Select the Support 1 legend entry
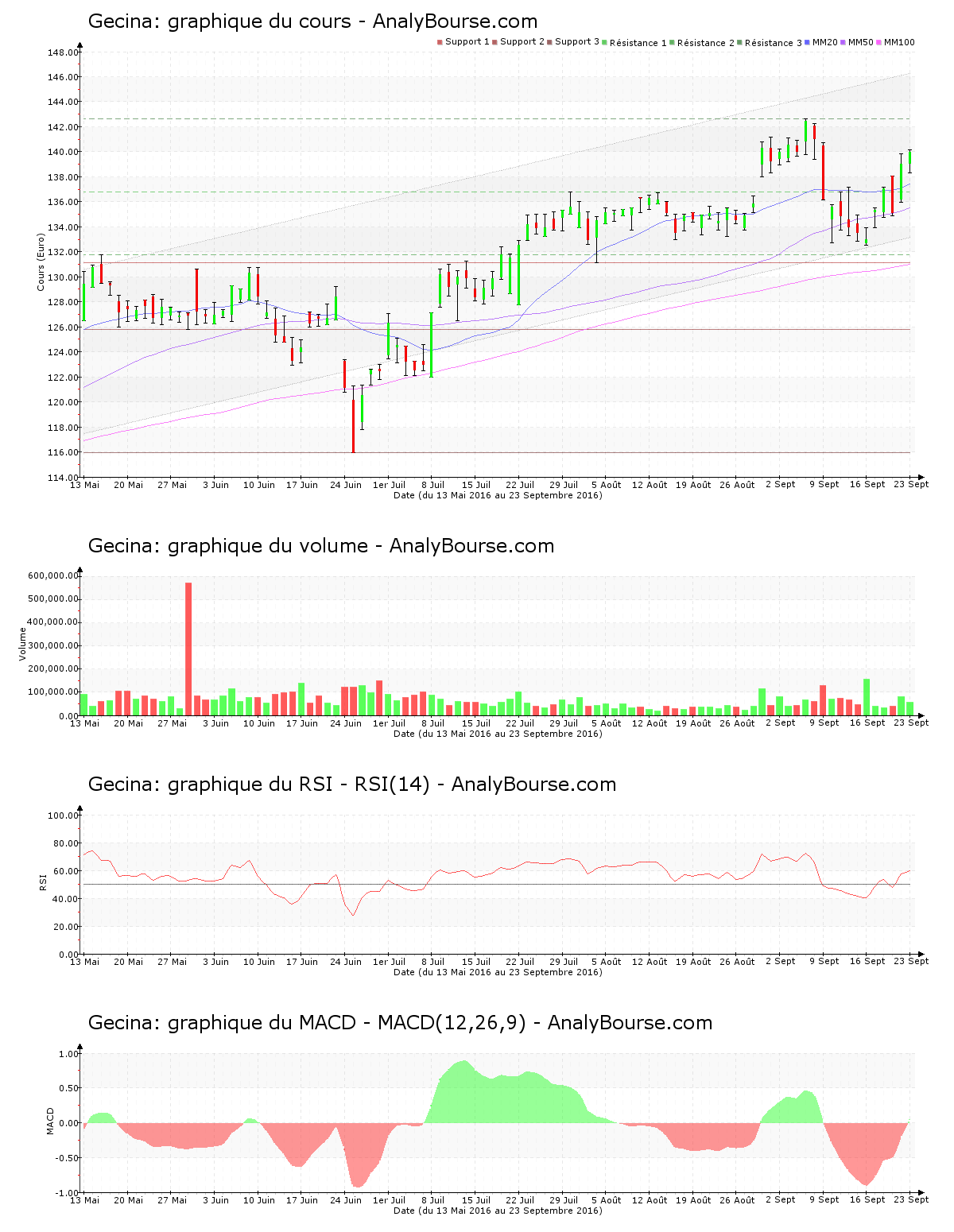Viewport: 954px width, 1232px height. pyautogui.click(x=463, y=42)
